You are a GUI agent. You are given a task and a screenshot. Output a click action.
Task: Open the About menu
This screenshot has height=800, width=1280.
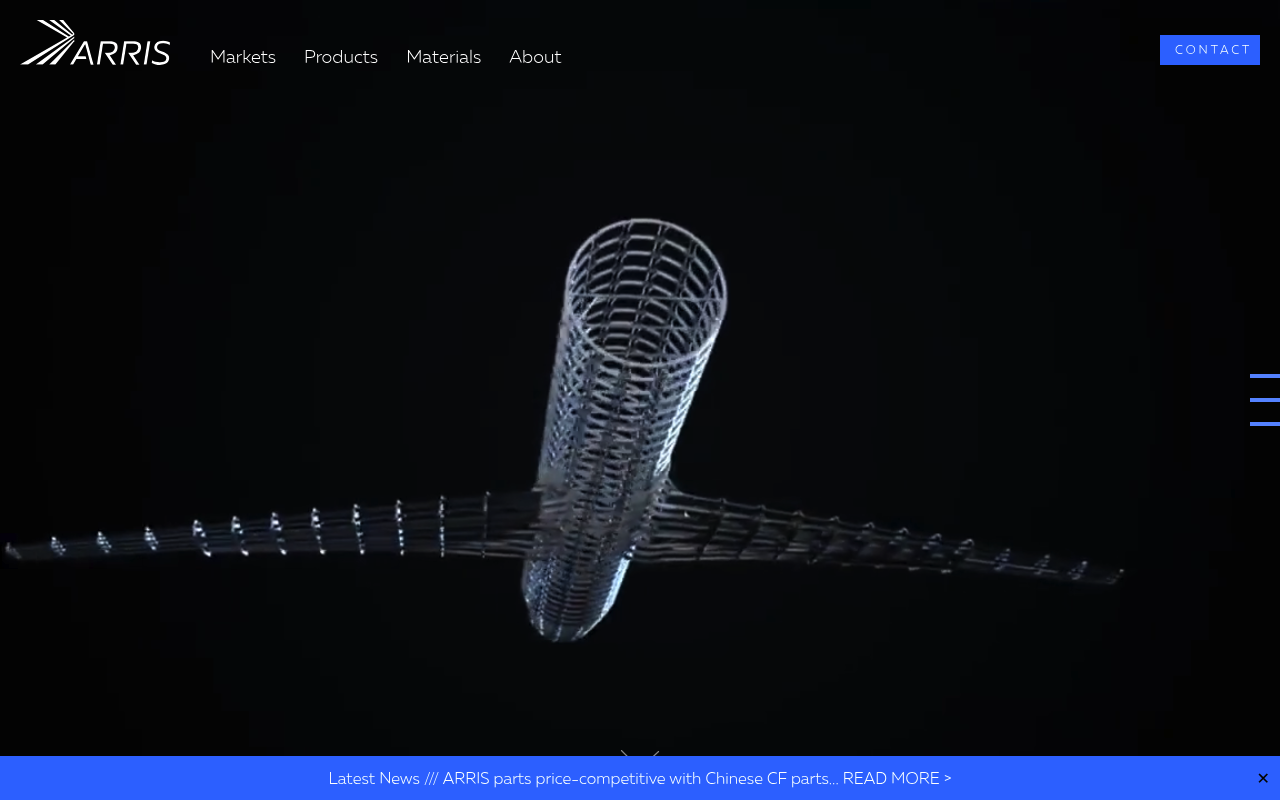click(x=535, y=57)
